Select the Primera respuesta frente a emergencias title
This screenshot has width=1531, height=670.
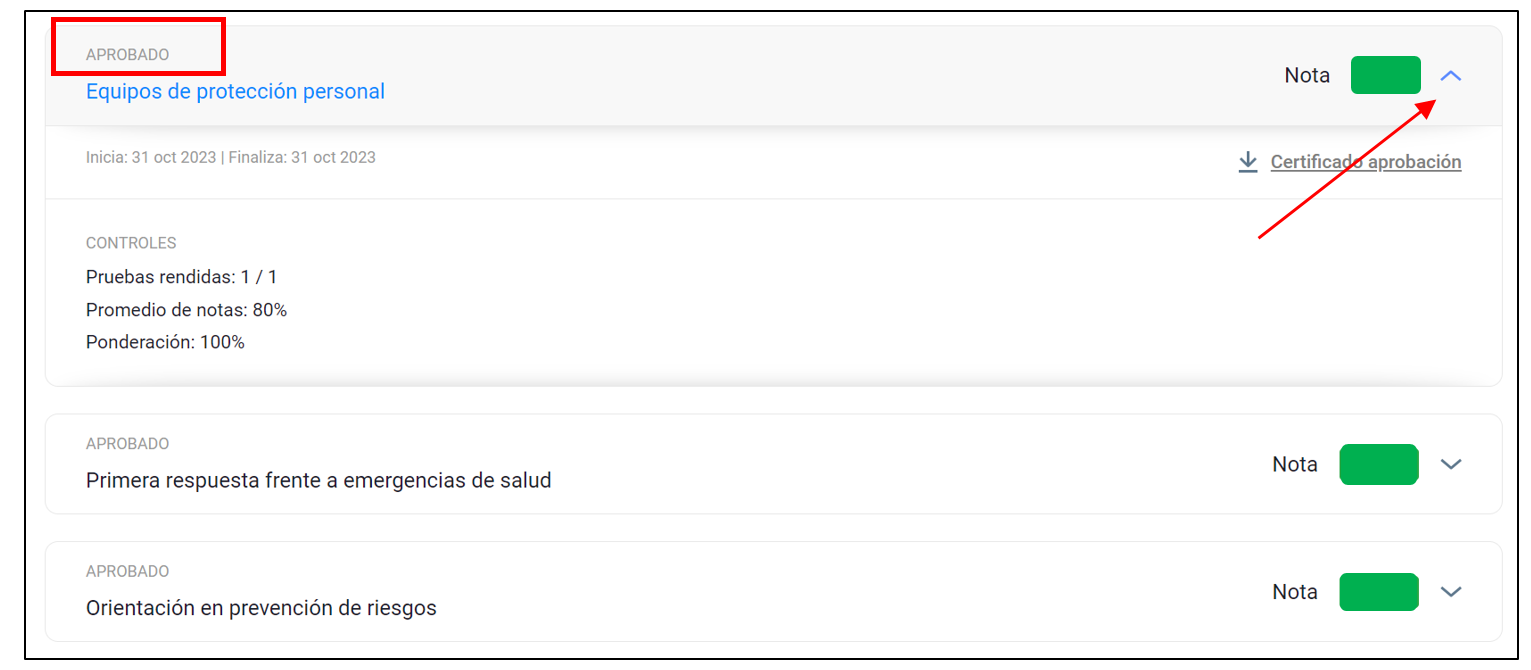coord(319,480)
